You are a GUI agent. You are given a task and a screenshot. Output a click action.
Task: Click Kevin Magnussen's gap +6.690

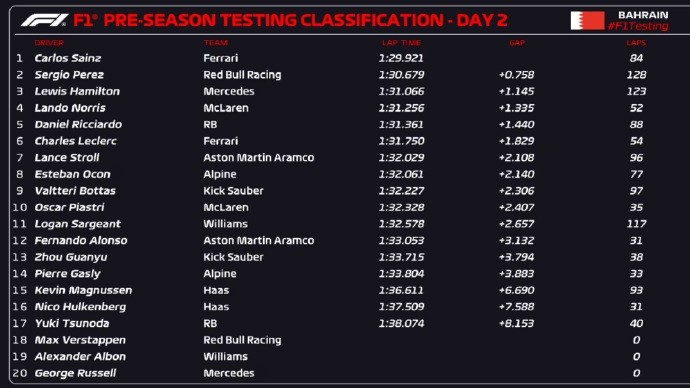[517, 290]
